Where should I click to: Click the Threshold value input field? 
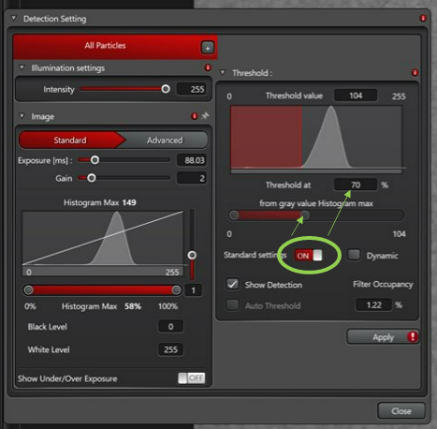click(x=356, y=96)
